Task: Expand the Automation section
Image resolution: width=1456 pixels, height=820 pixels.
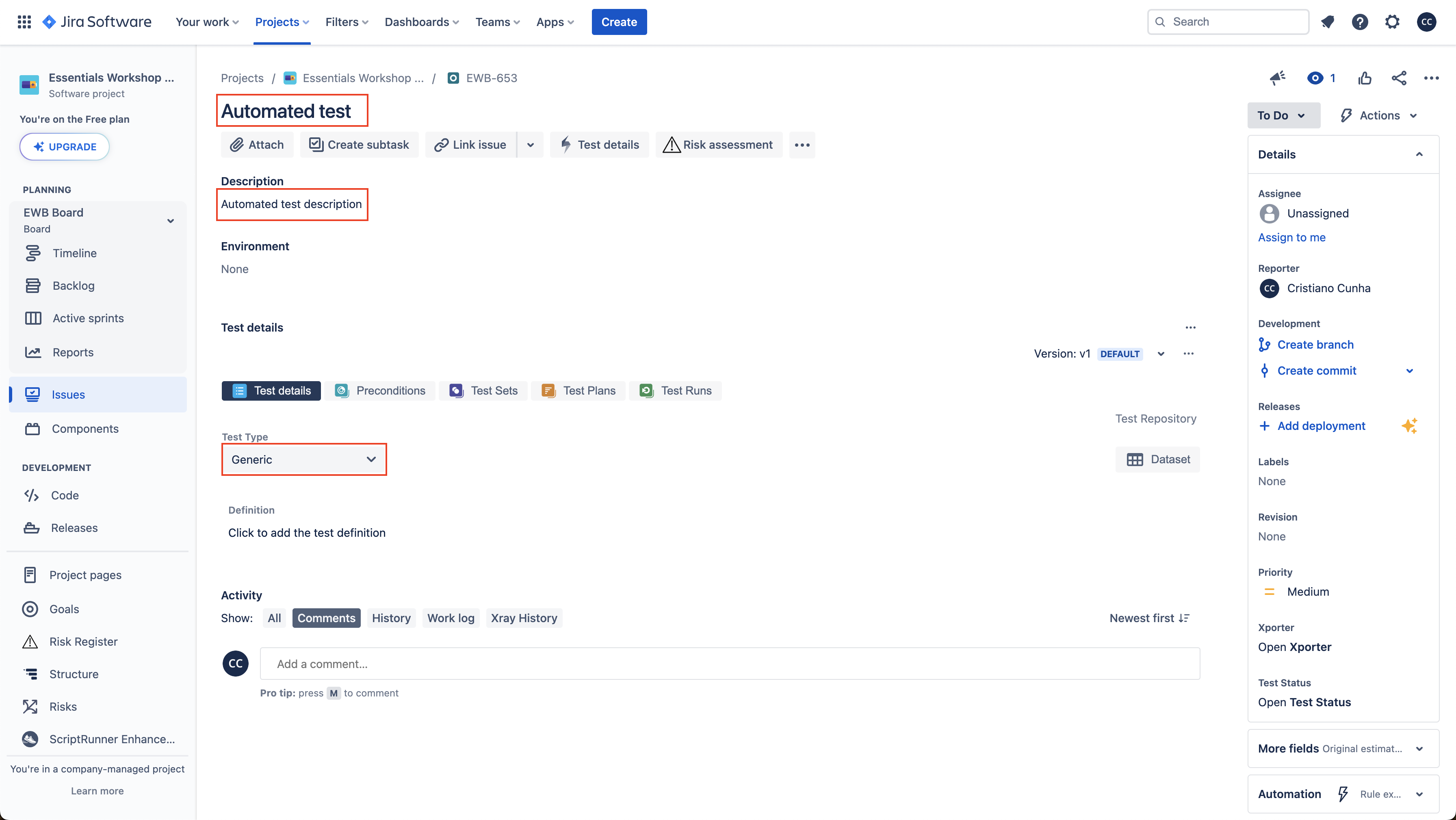Action: [1343, 794]
